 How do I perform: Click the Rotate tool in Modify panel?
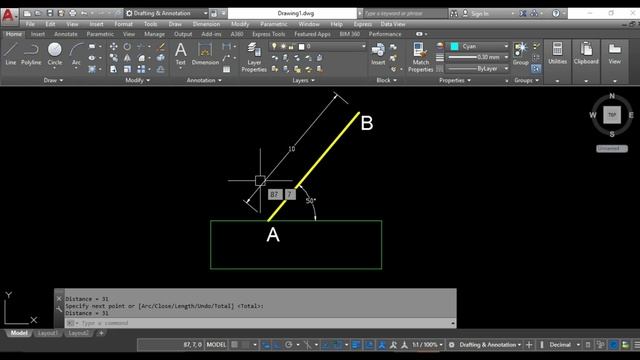click(127, 47)
